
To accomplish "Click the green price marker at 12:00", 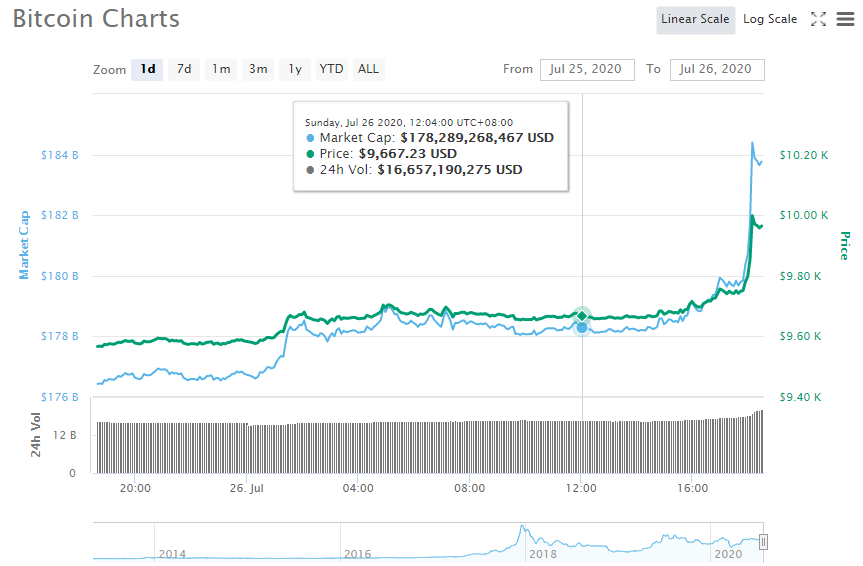I will (x=582, y=316).
